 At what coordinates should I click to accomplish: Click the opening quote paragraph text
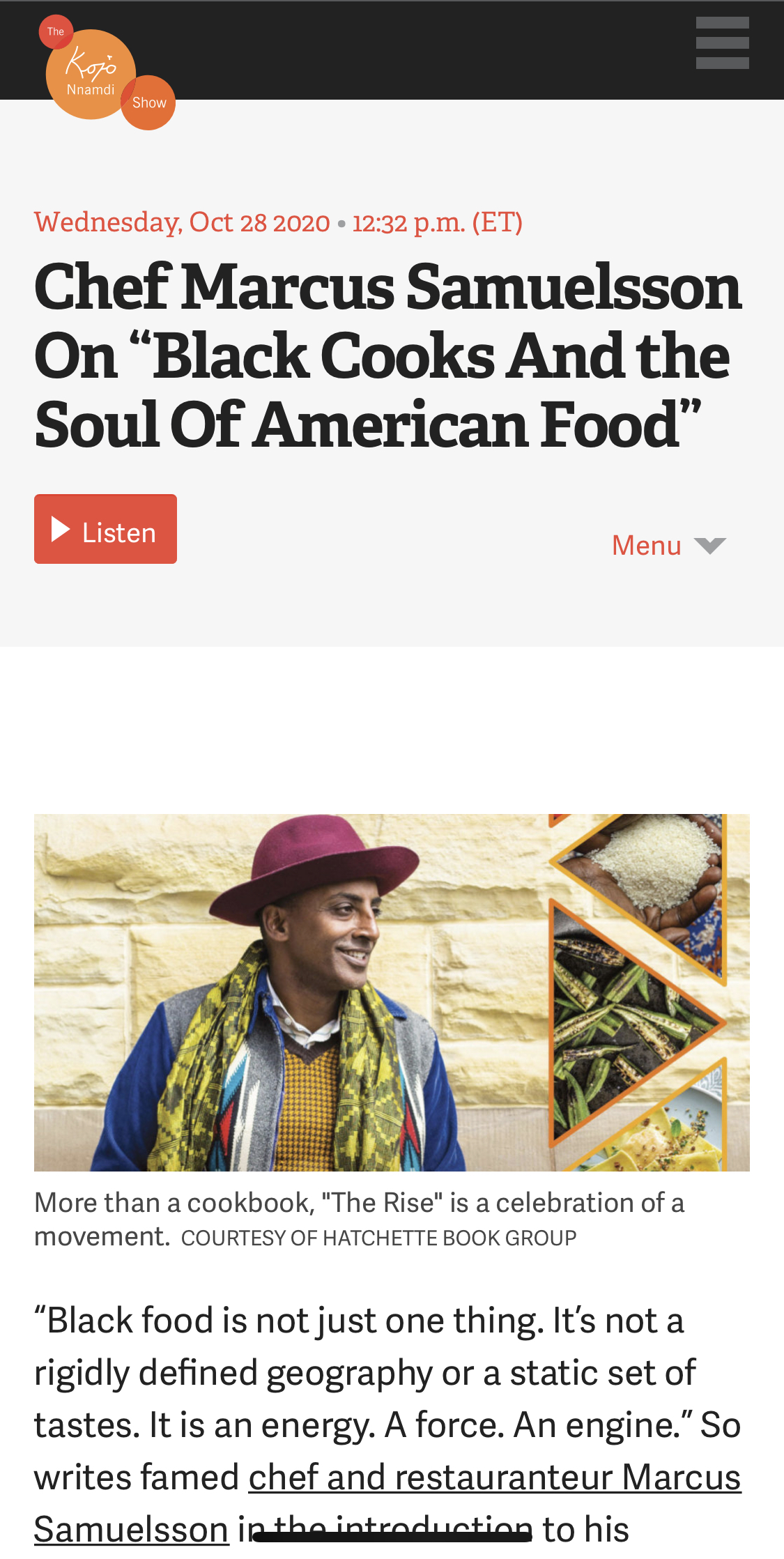coord(387,1425)
